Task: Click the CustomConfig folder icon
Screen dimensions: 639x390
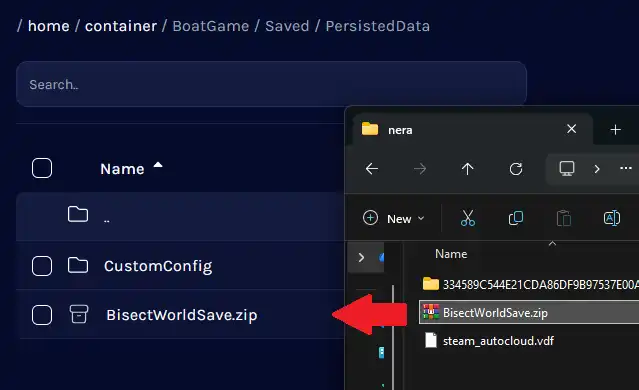Action: tap(78, 265)
